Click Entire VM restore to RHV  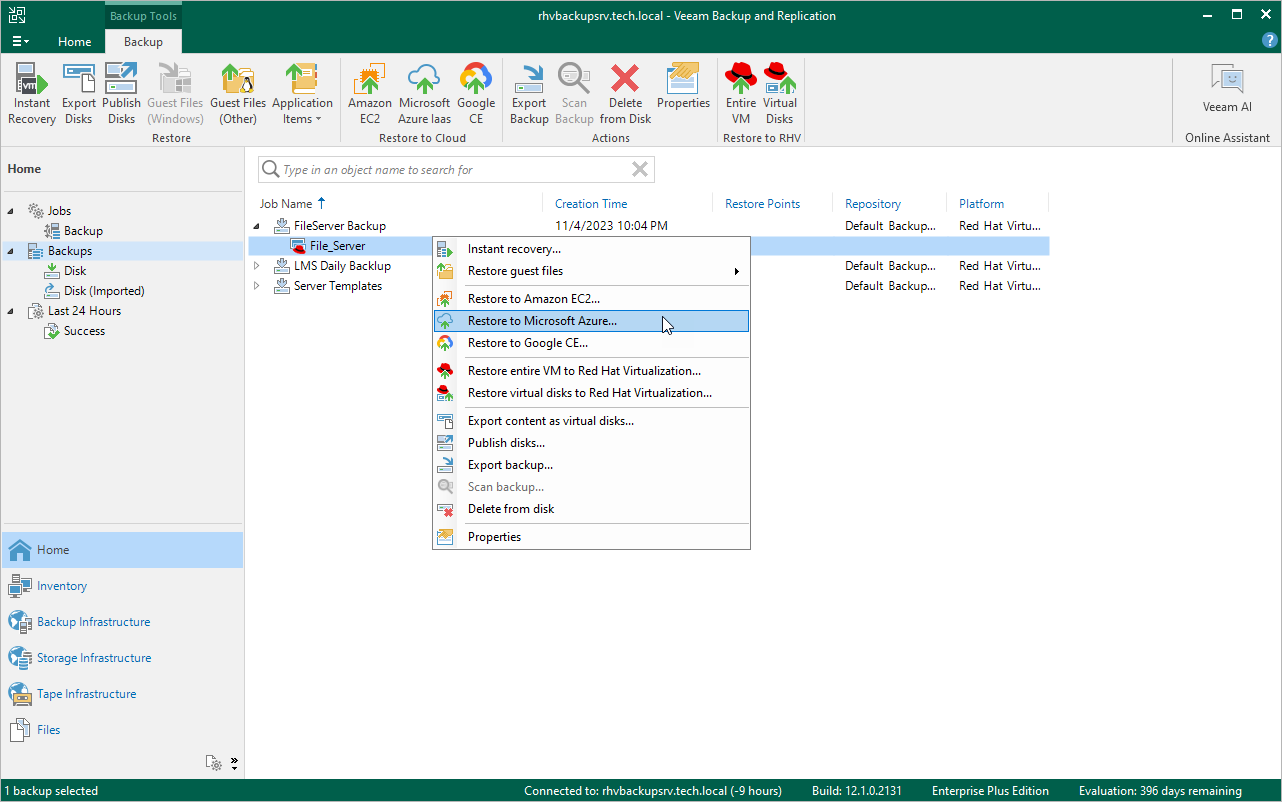(741, 94)
